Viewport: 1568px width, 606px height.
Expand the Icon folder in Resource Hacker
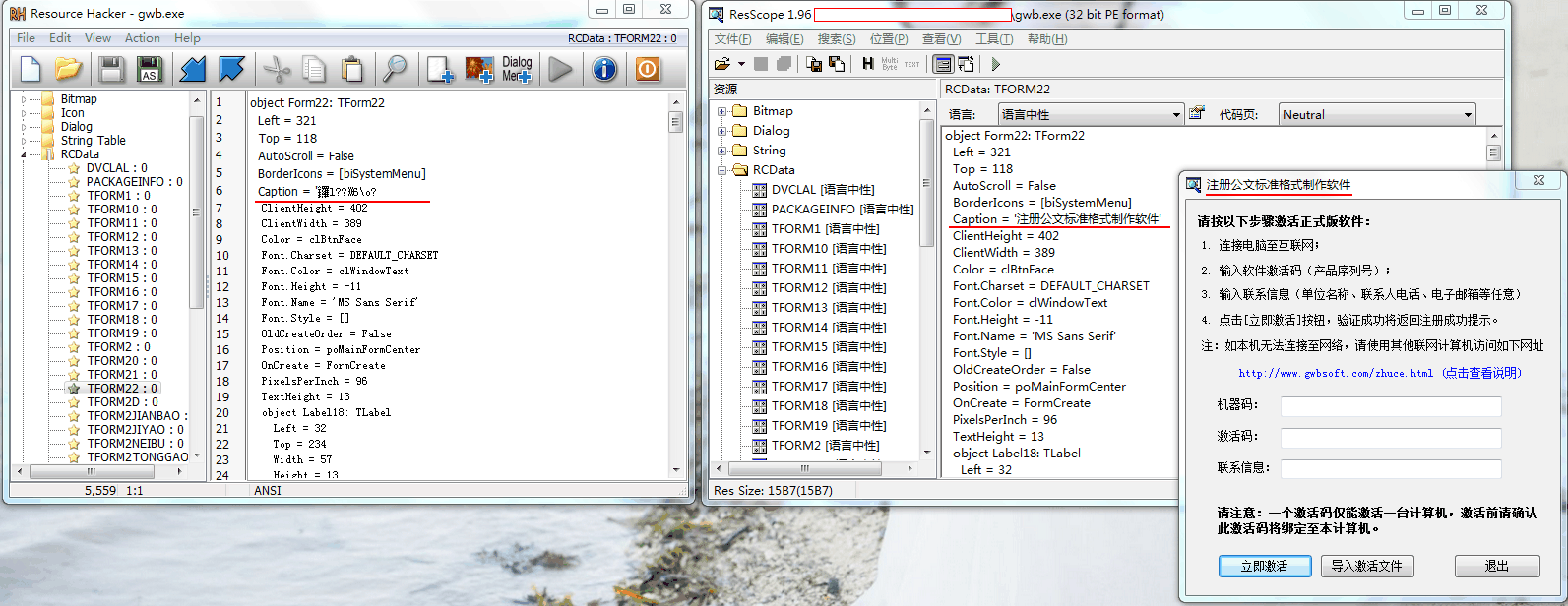24,113
